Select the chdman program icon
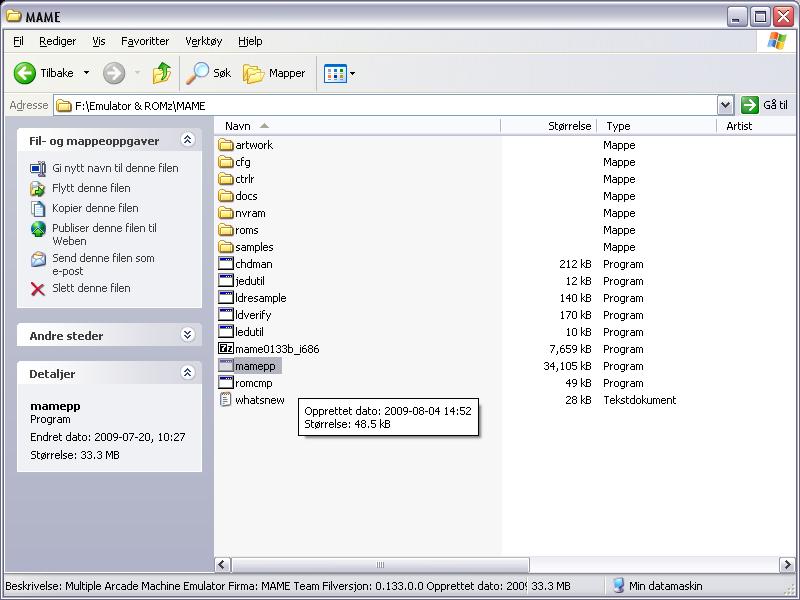This screenshot has width=800, height=600. coord(226,263)
